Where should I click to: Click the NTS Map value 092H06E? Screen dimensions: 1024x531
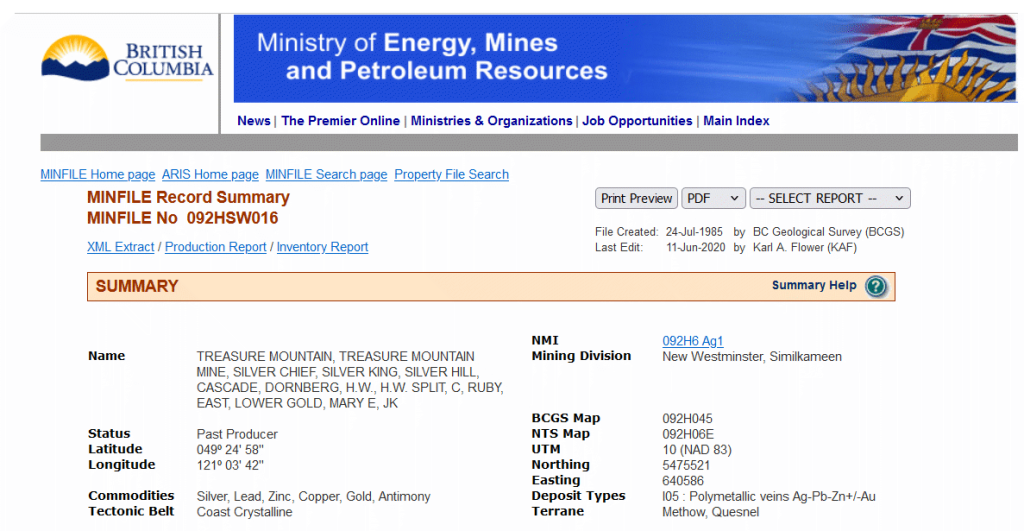click(x=688, y=434)
